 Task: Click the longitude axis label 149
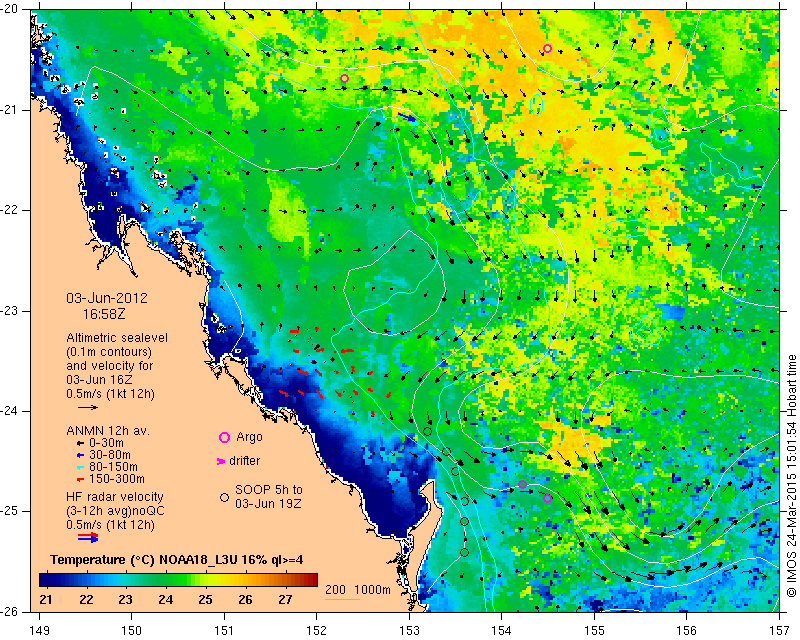click(x=40, y=631)
